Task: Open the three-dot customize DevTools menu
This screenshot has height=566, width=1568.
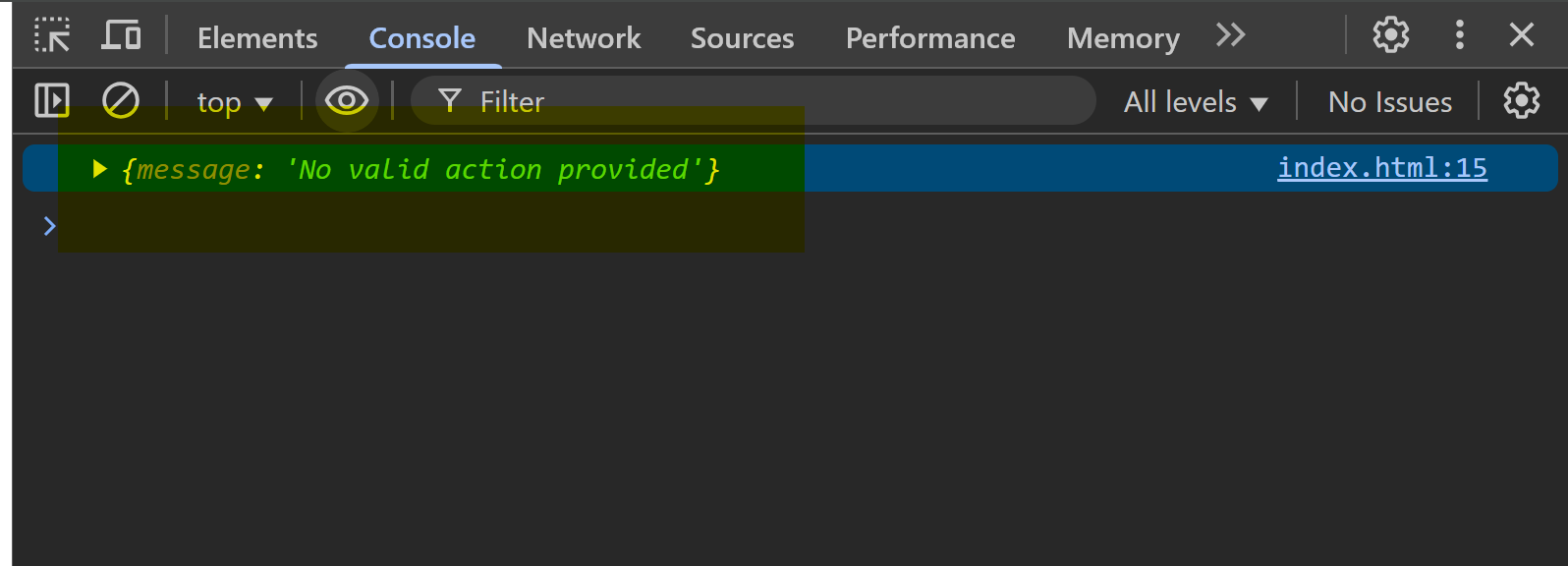Action: tap(1459, 35)
